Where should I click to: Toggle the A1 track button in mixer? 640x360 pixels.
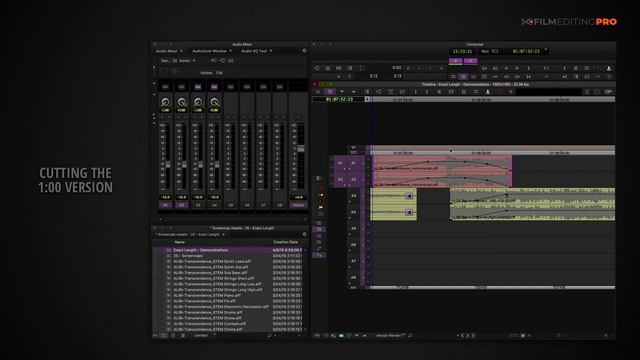(x=165, y=205)
